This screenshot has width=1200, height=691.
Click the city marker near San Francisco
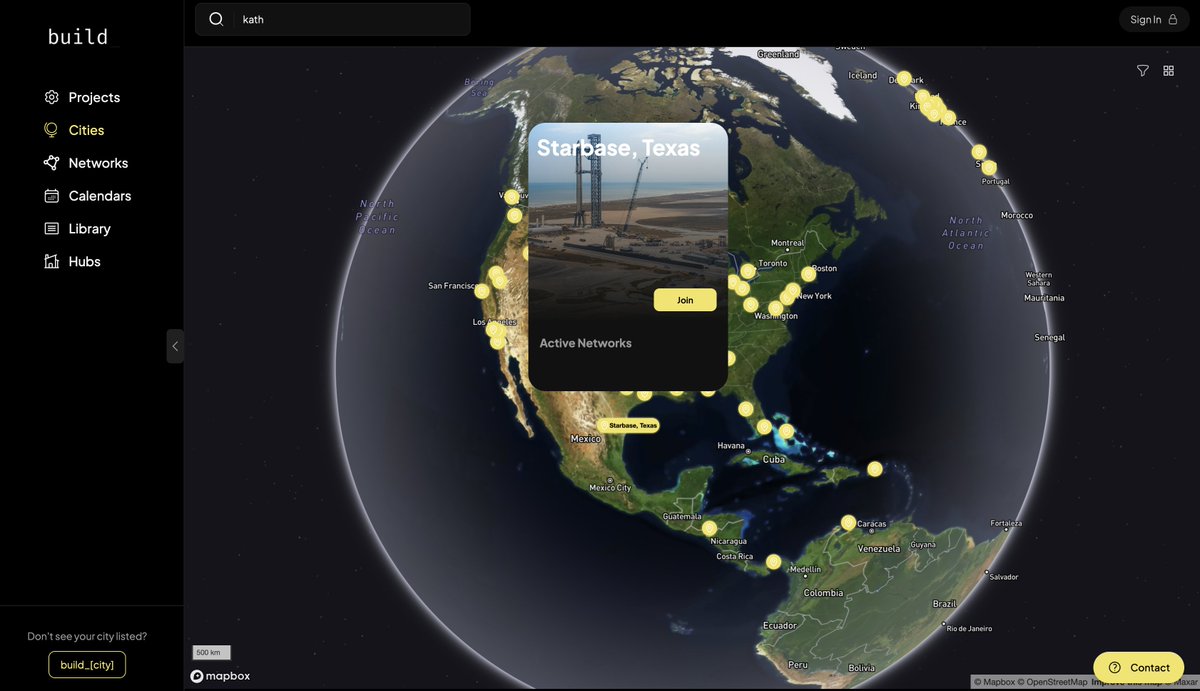[482, 291]
